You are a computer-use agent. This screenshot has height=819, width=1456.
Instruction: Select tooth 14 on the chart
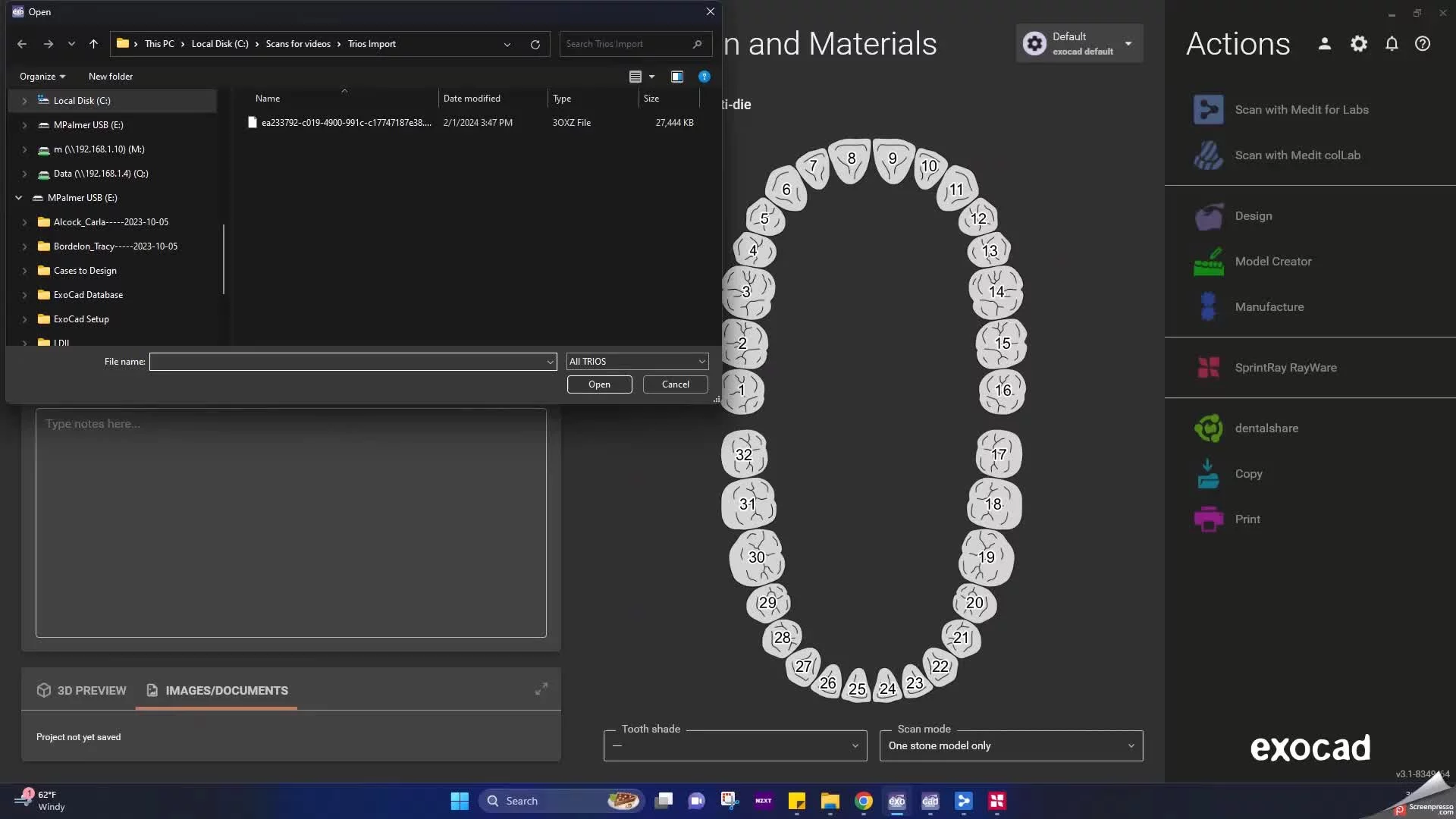[996, 292]
